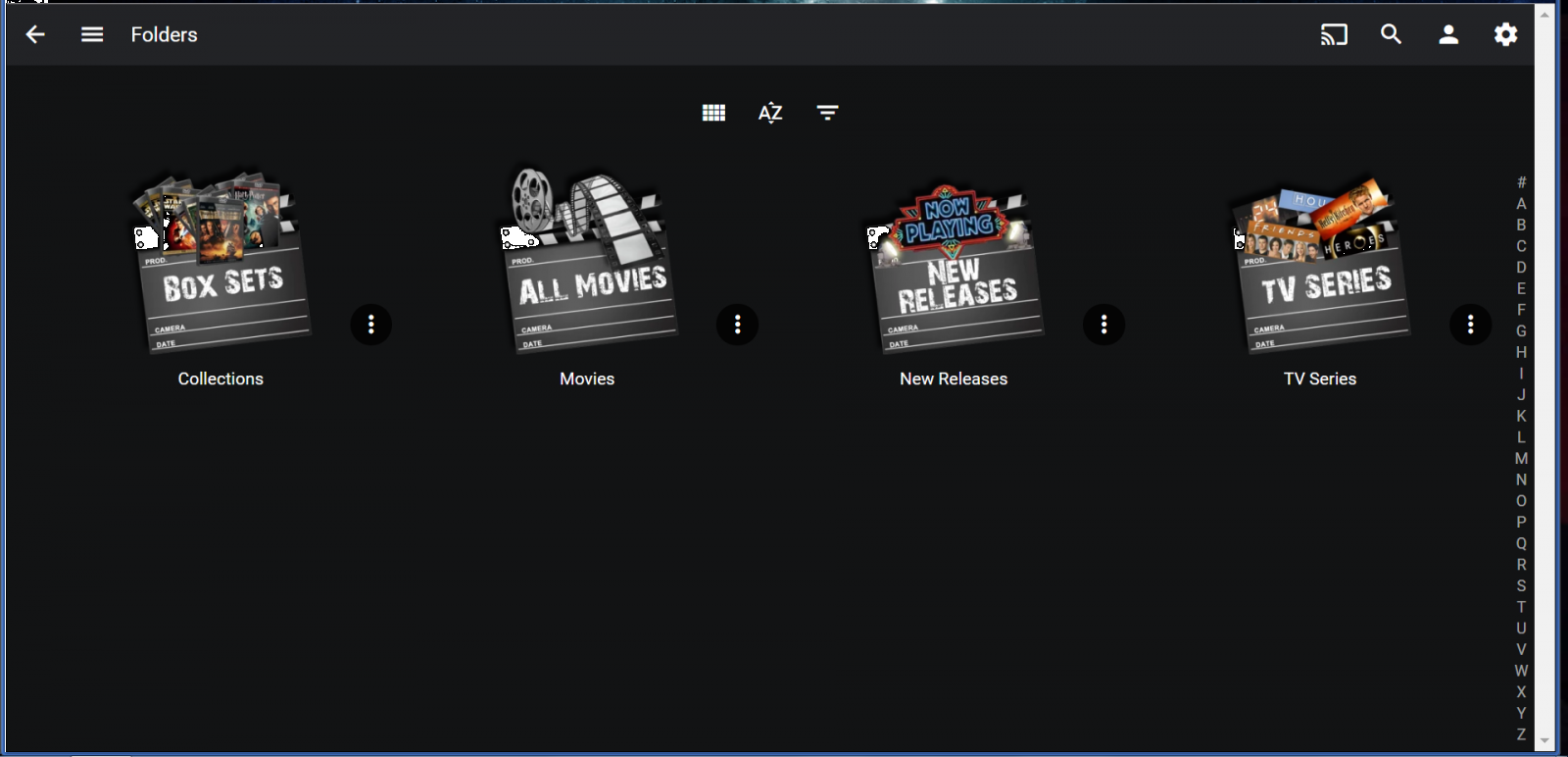Viewport: 1568px width, 757px height.
Task: Jump to letter M in alphabet picker
Action: click(1521, 459)
